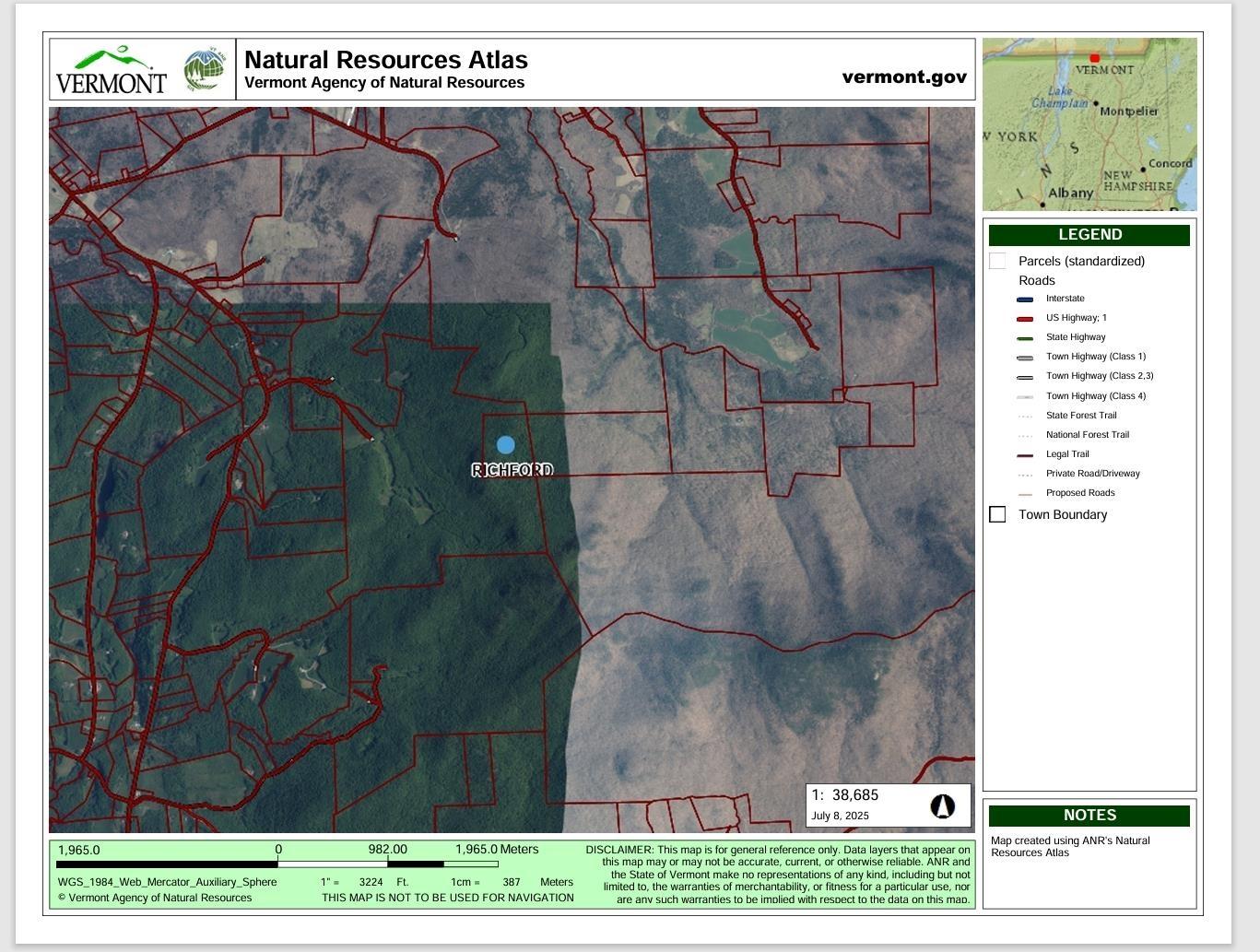Viewport: 1260px width, 952px height.
Task: Click the Vermont state logo
Action: (111, 71)
